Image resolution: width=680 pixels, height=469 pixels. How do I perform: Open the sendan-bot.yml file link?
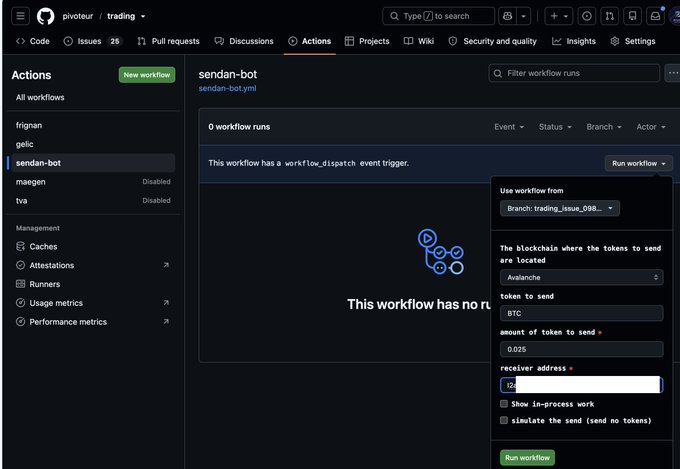[x=227, y=88]
